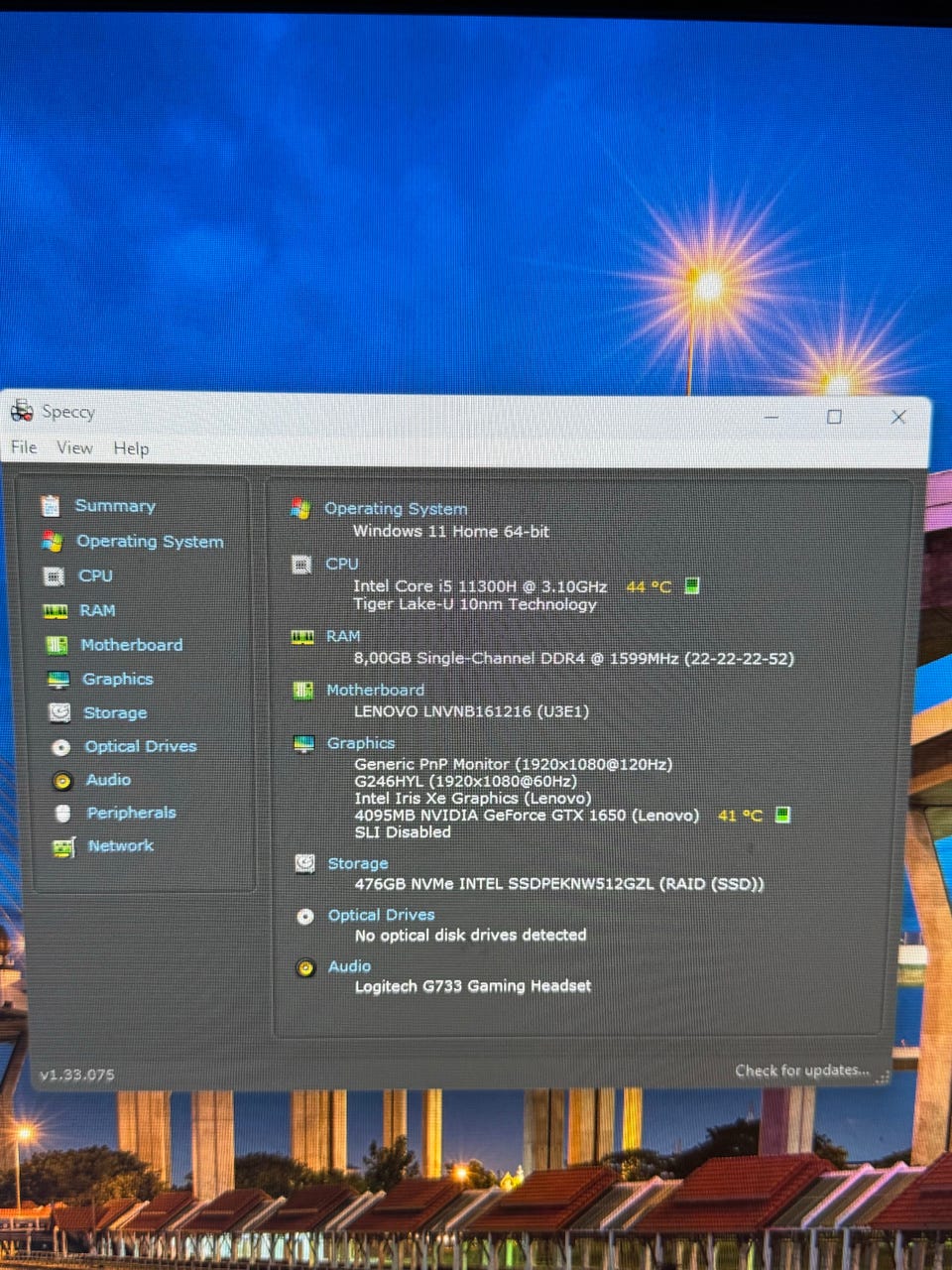The height and width of the screenshot is (1270, 952).
Task: Click the 41 °C GPU temperature value
Action: pos(740,816)
